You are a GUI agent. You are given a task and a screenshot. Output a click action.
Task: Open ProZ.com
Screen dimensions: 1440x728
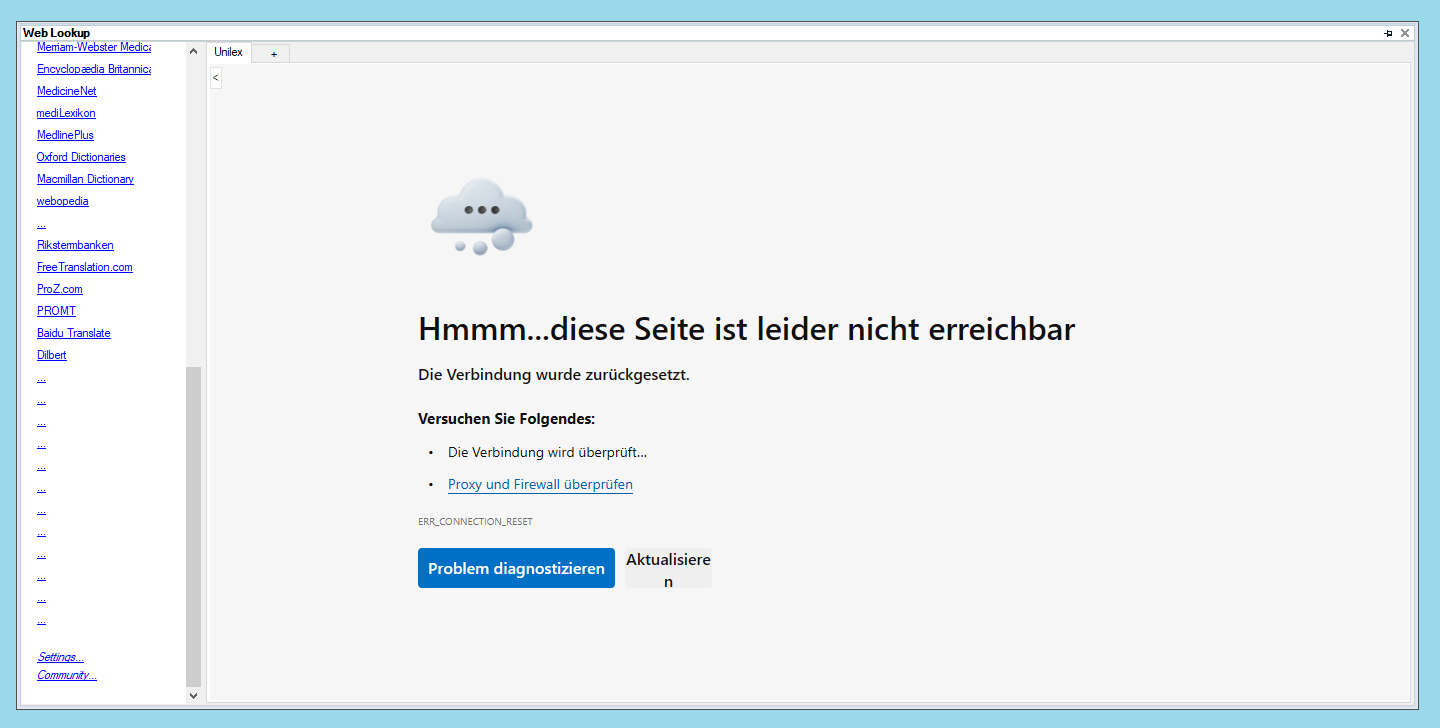click(59, 288)
